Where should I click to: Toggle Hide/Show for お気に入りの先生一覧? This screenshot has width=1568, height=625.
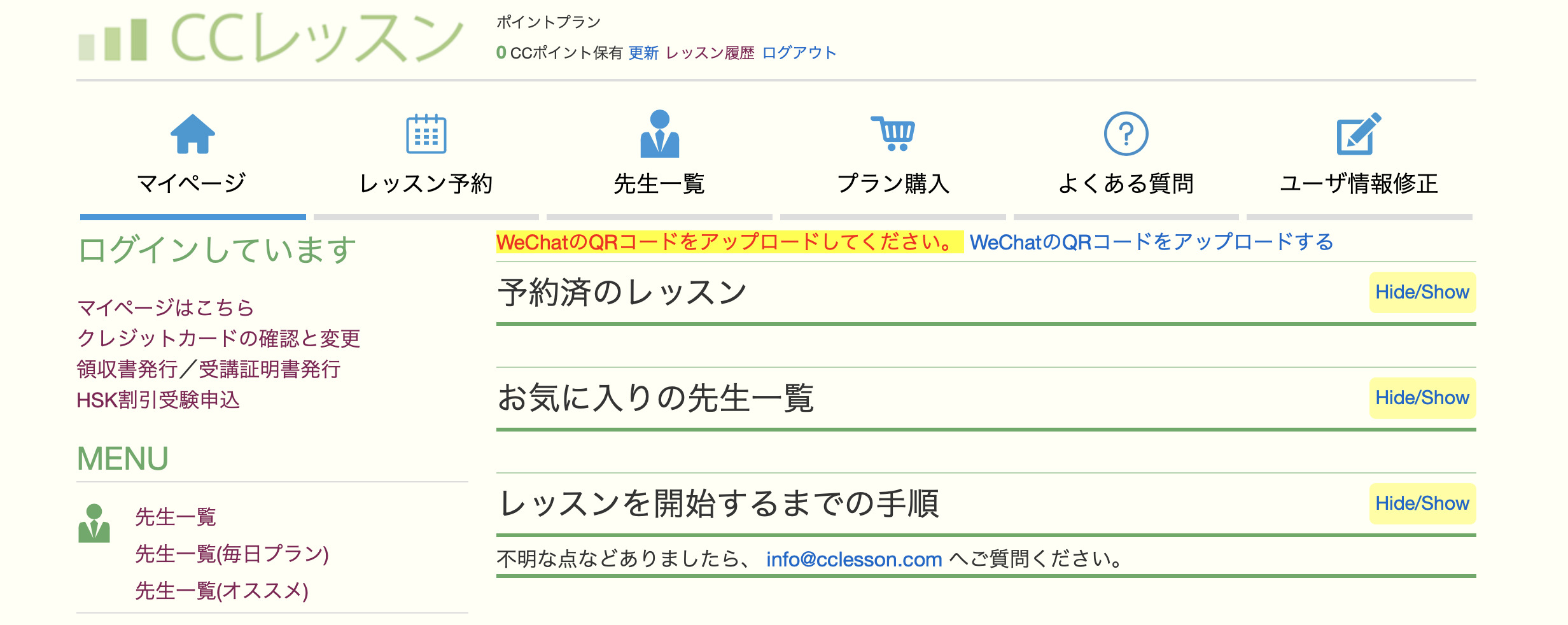click(x=1422, y=398)
